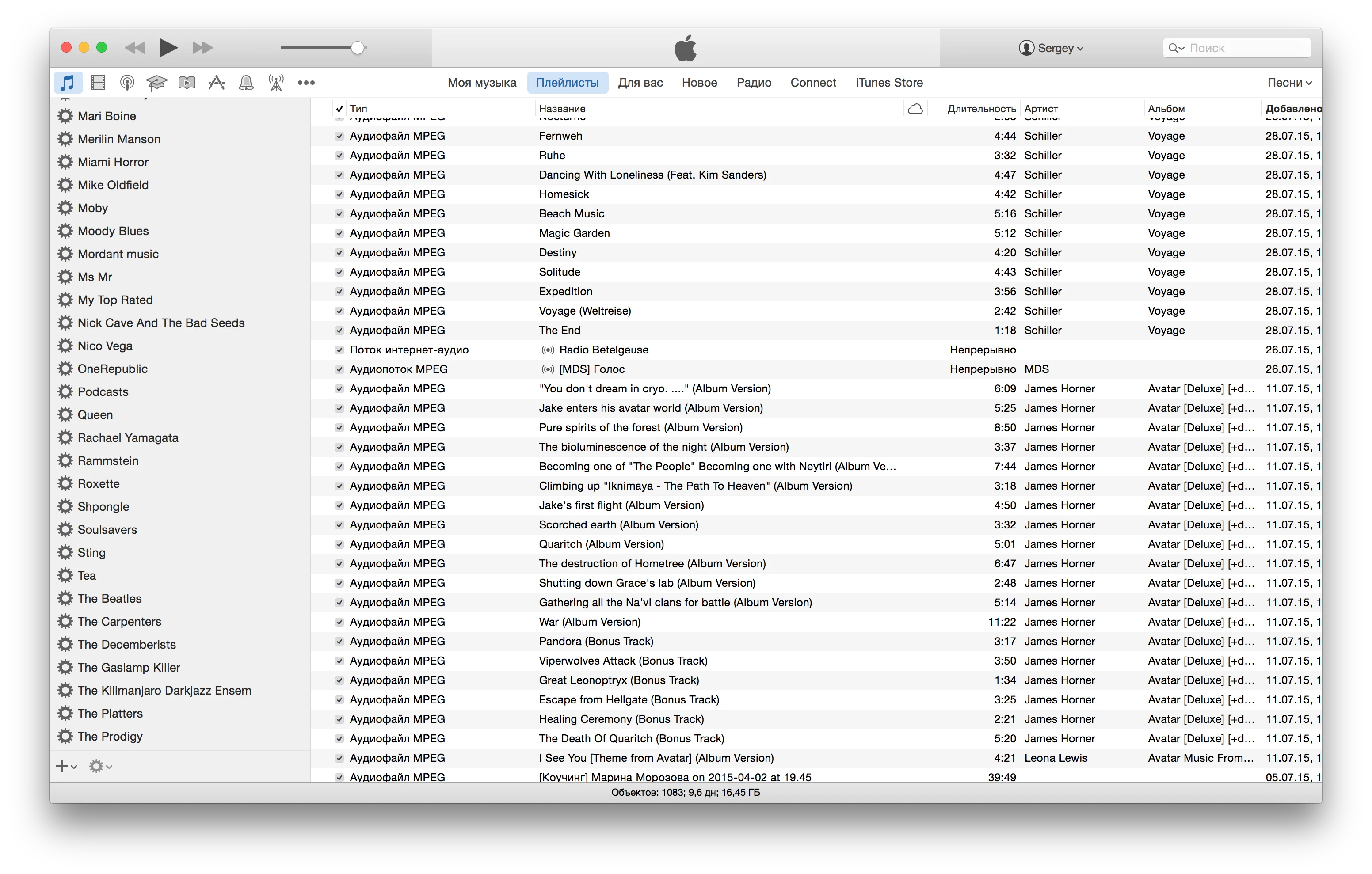Sort by the Длительность column header
The width and height of the screenshot is (1372, 874).
pyautogui.click(x=980, y=109)
